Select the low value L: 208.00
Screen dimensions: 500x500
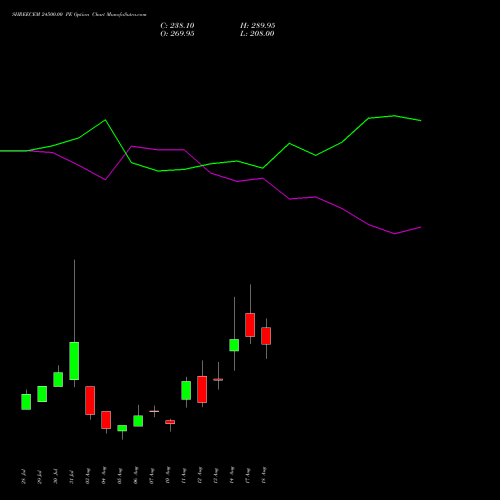[x=257, y=34]
